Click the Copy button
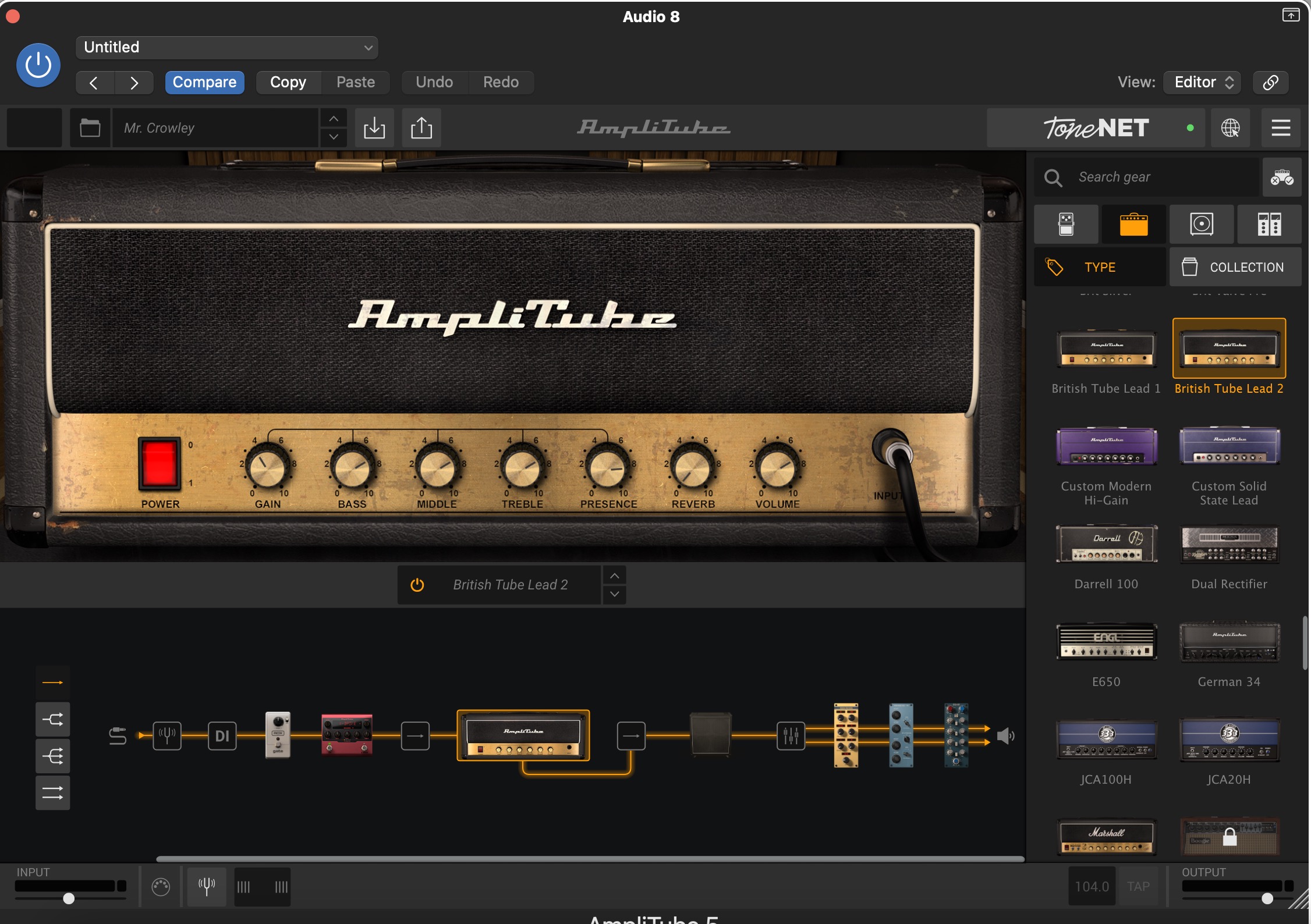The width and height of the screenshot is (1311, 924). (288, 82)
